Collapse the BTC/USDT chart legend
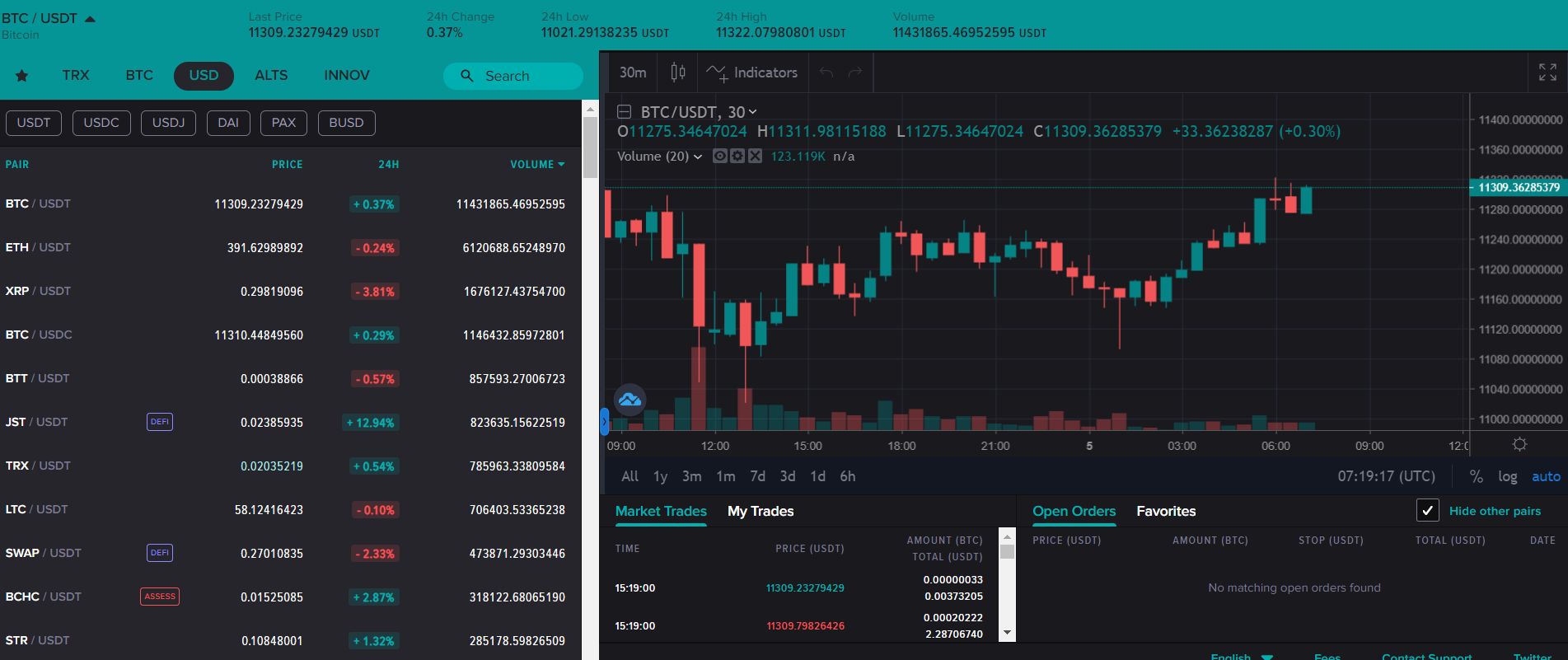1568x660 pixels. (x=624, y=112)
